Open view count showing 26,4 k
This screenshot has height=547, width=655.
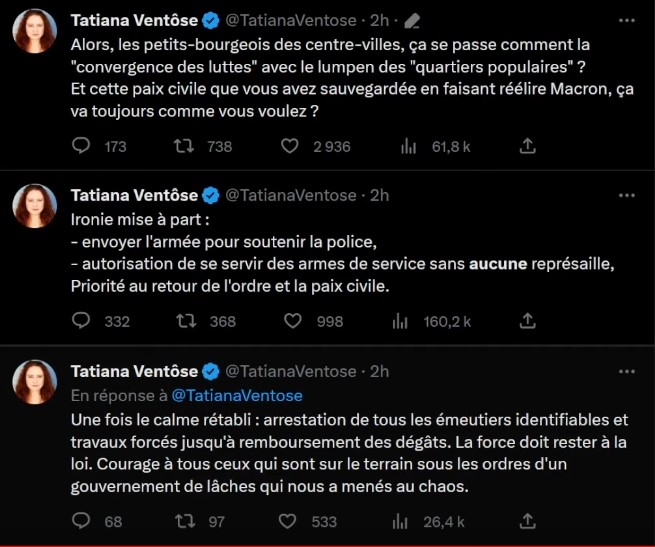(x=408, y=521)
